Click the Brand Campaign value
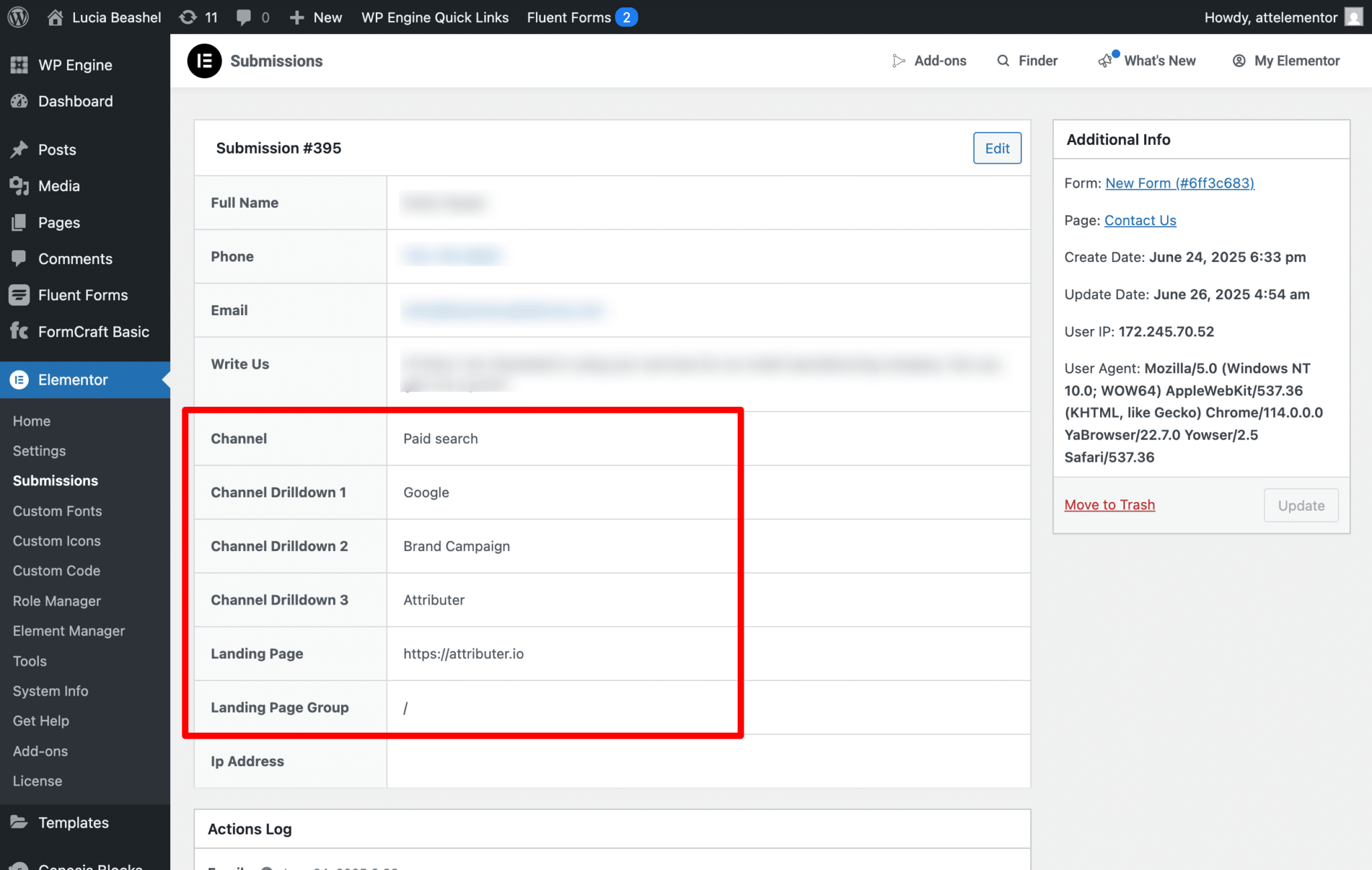 (x=456, y=546)
